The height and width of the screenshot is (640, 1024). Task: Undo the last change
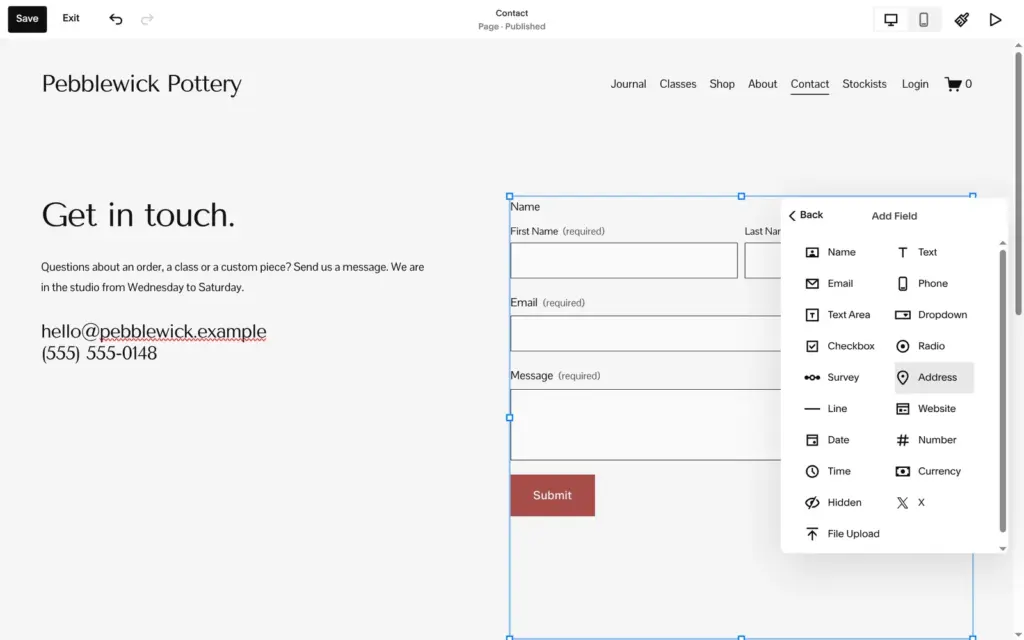[116, 19]
